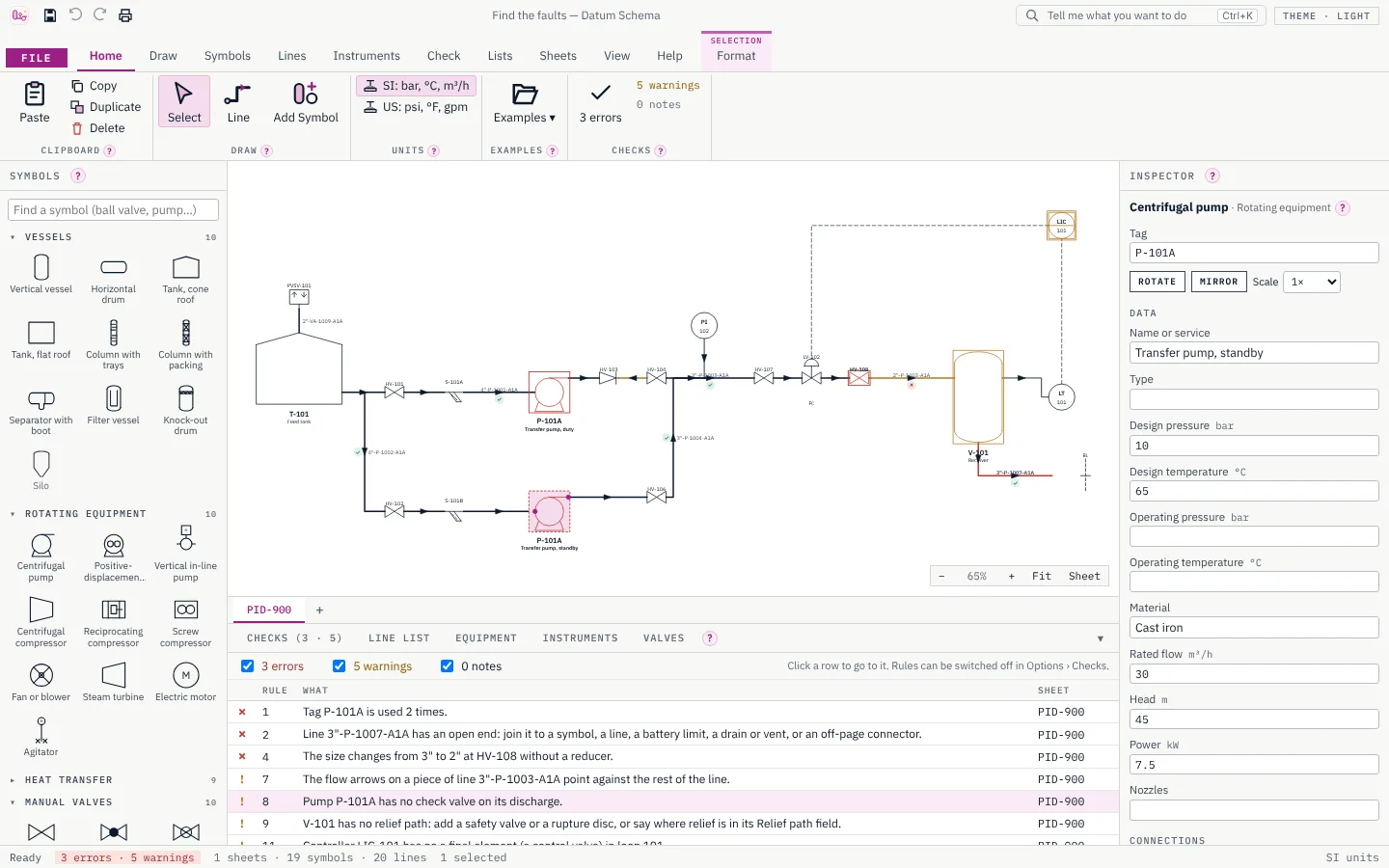The height and width of the screenshot is (868, 1389).
Task: Collapse the bottom checks panel arrow
Action: (x=1101, y=638)
